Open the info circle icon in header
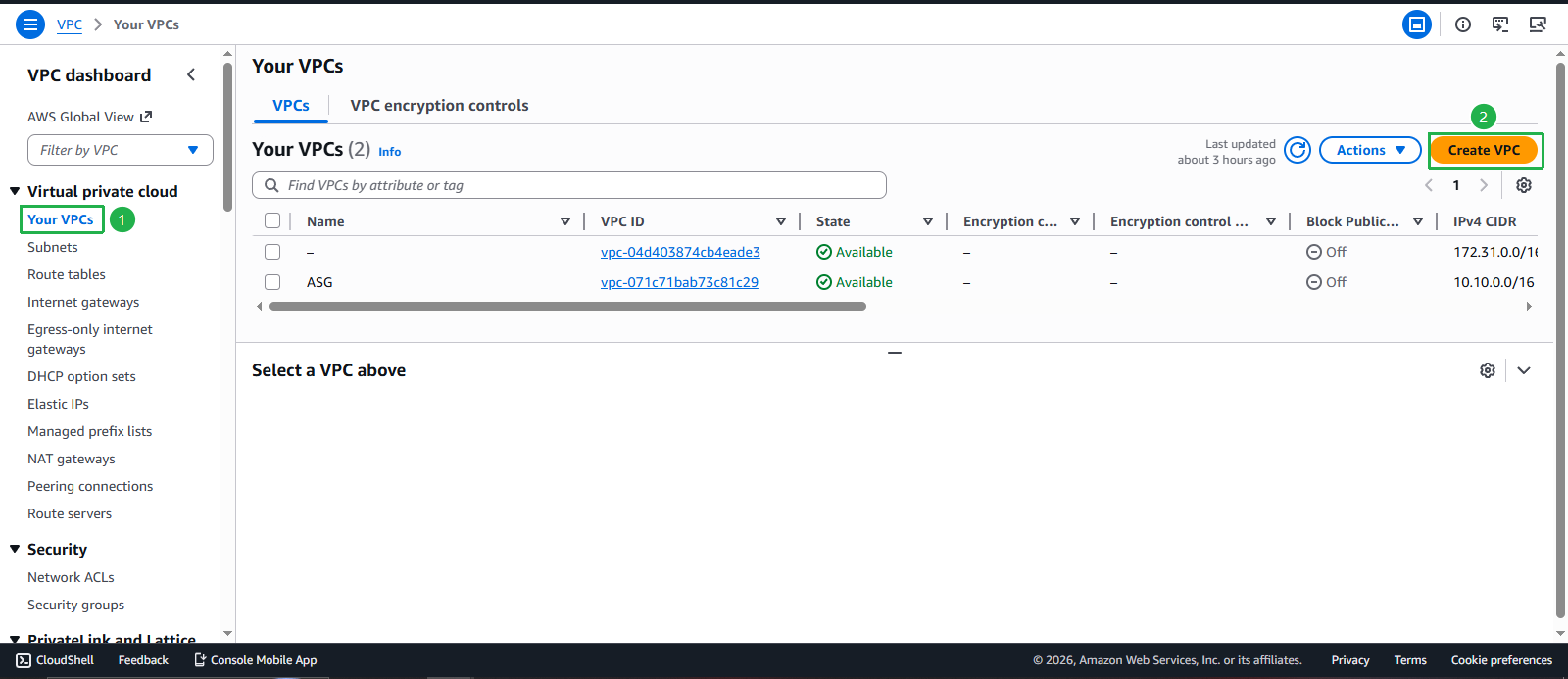Viewport: 1568px width, 679px height. [x=1463, y=24]
